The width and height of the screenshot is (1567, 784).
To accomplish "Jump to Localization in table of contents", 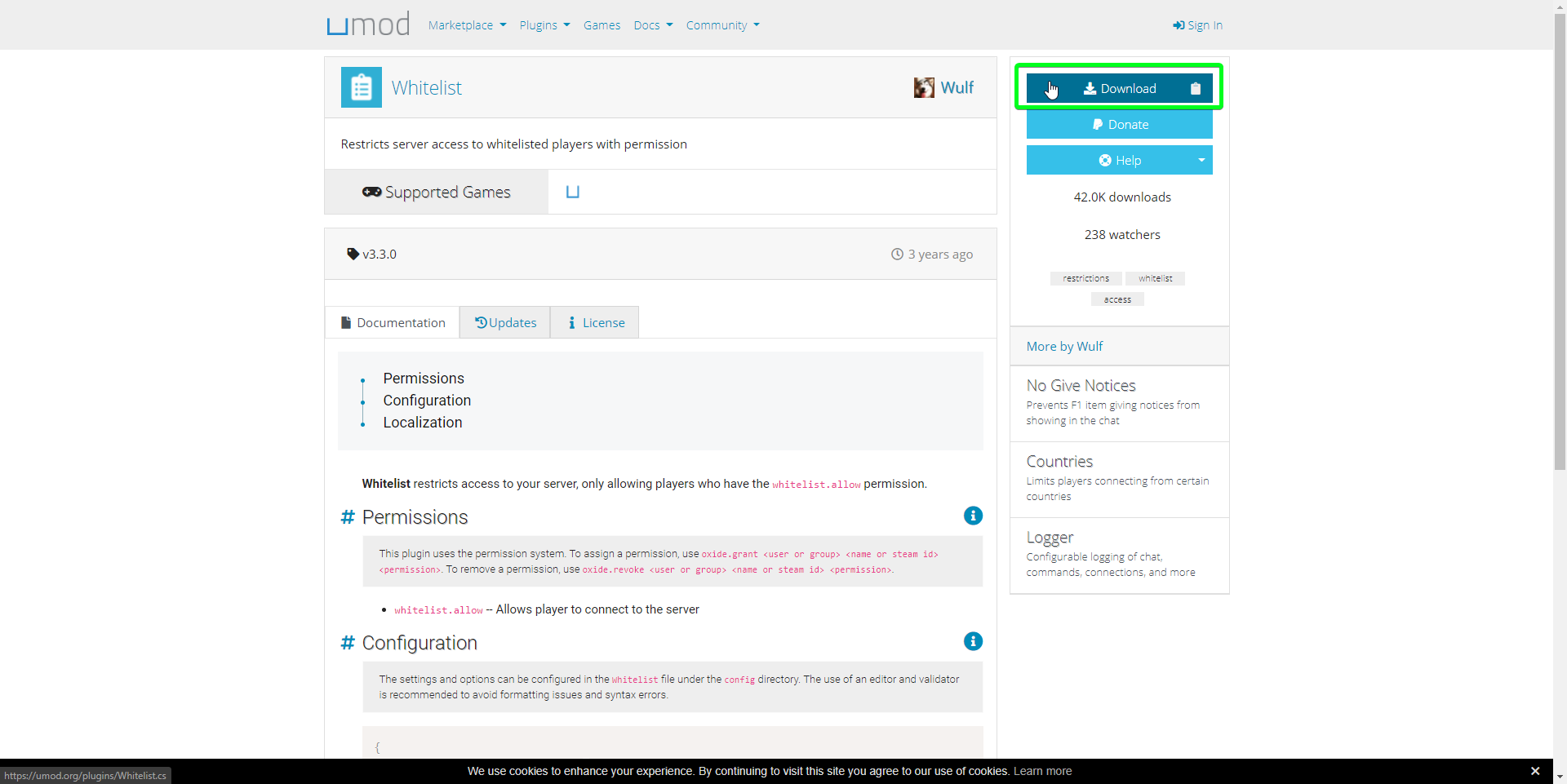I will tap(423, 423).
